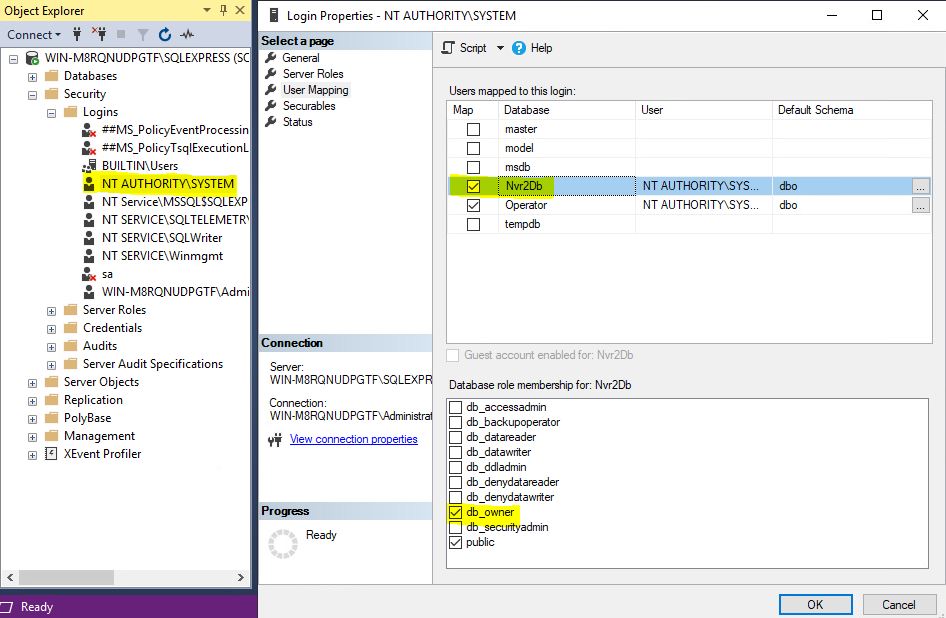Click the OK button
Screen dimensions: 946x618
coord(815,604)
